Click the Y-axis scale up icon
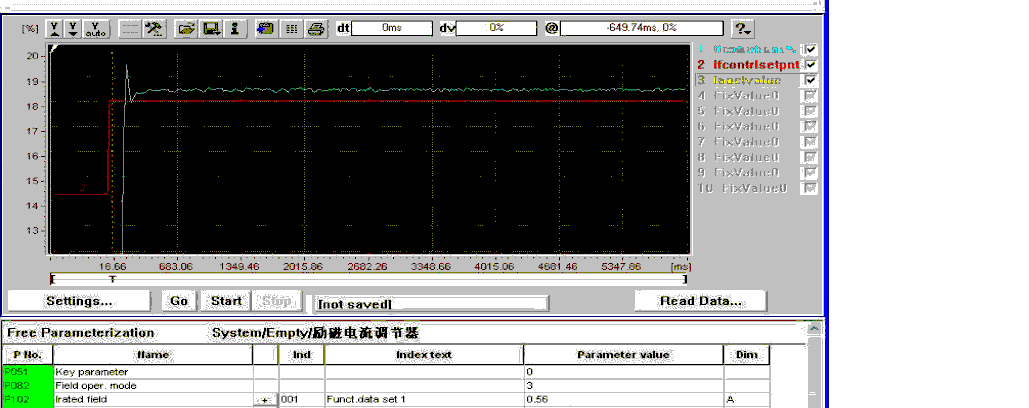Screen dimensions: 1029x408 pos(55,29)
